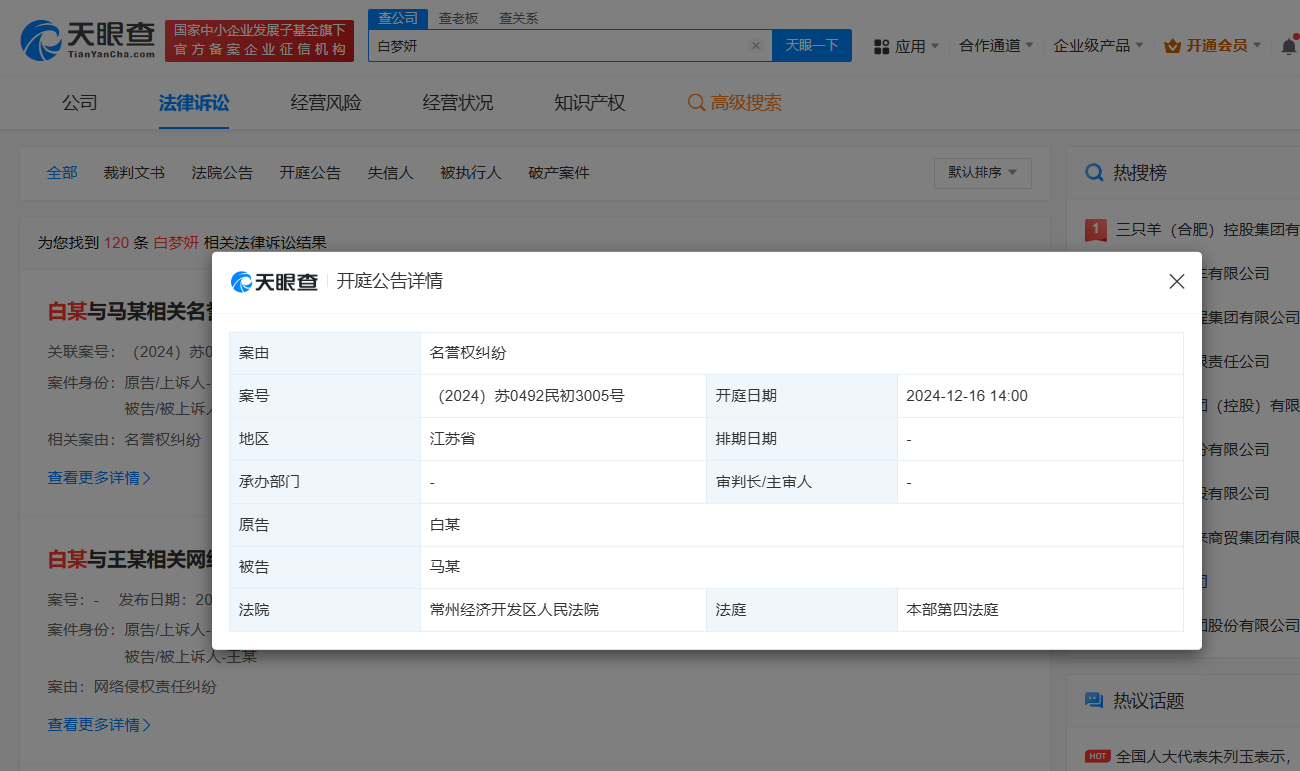Close the 开庭公告详情 dialog with X
This screenshot has height=771, width=1300.
click(1176, 282)
